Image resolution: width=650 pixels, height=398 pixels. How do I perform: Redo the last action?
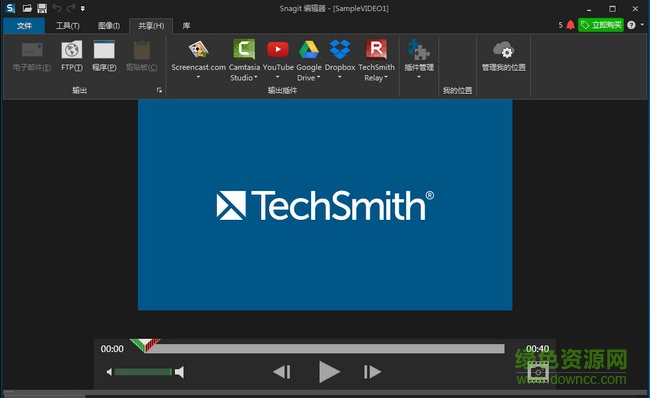click(x=71, y=8)
